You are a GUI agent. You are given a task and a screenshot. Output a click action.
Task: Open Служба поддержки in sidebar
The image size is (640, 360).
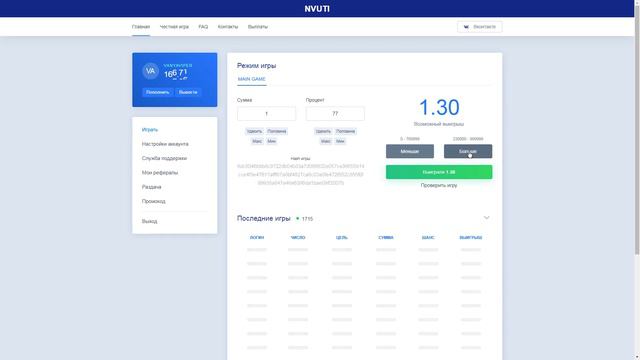tap(164, 158)
